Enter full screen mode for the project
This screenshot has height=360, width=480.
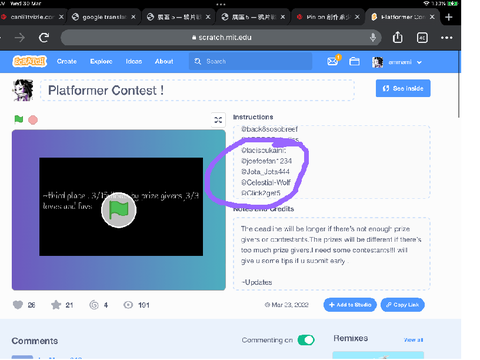click(218, 120)
